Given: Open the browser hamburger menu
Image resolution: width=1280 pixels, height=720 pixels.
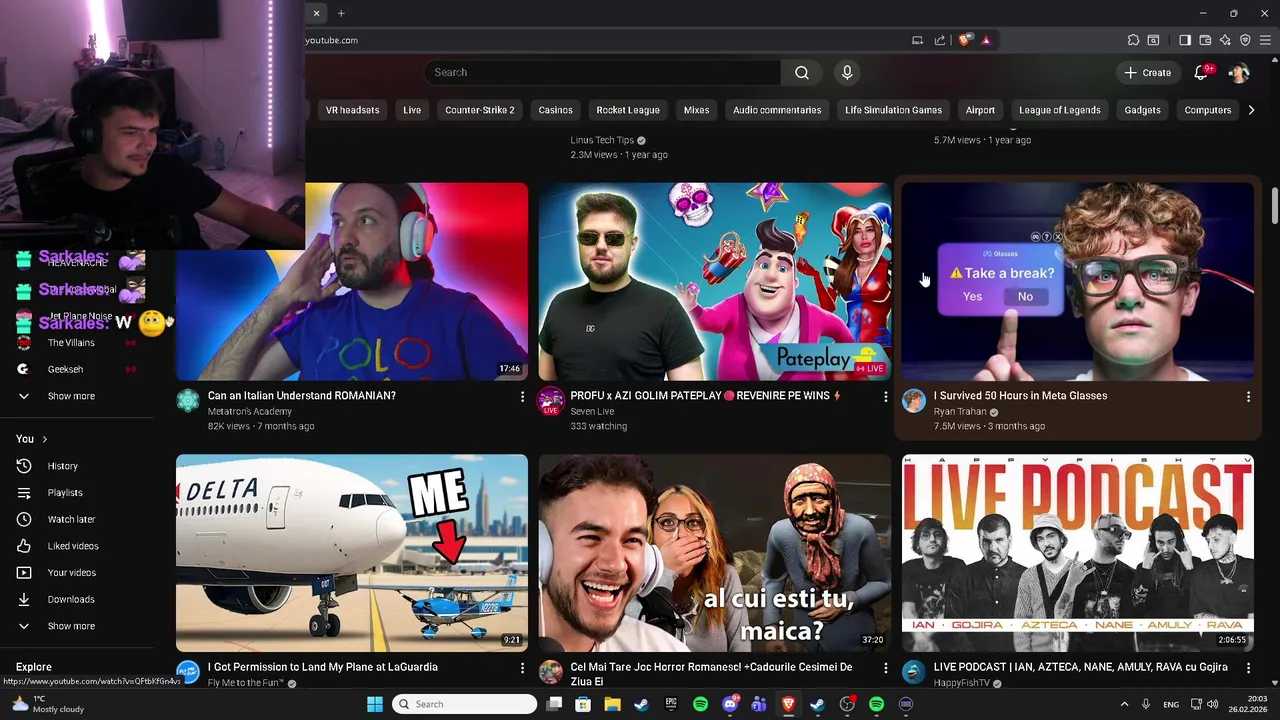Looking at the screenshot, I should tap(1265, 40).
